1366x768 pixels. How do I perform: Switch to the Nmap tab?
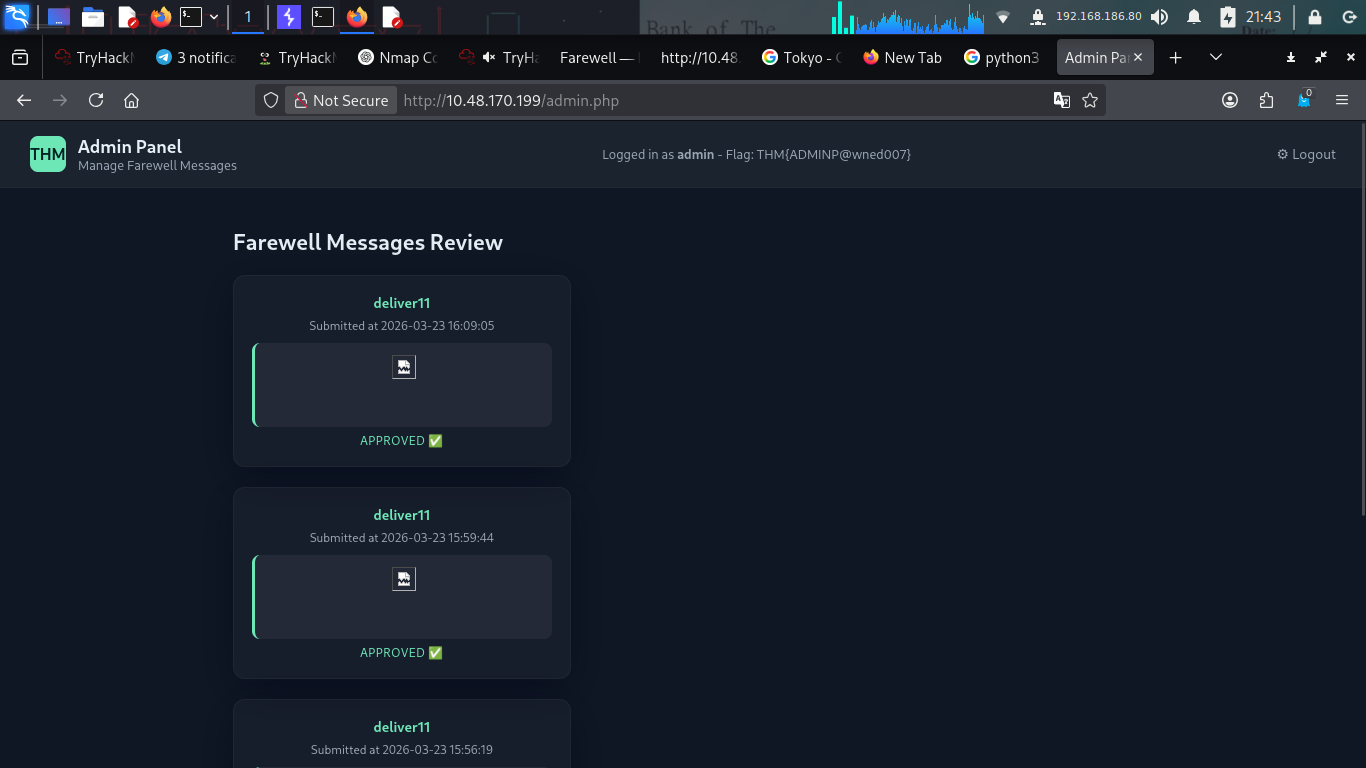coord(398,58)
